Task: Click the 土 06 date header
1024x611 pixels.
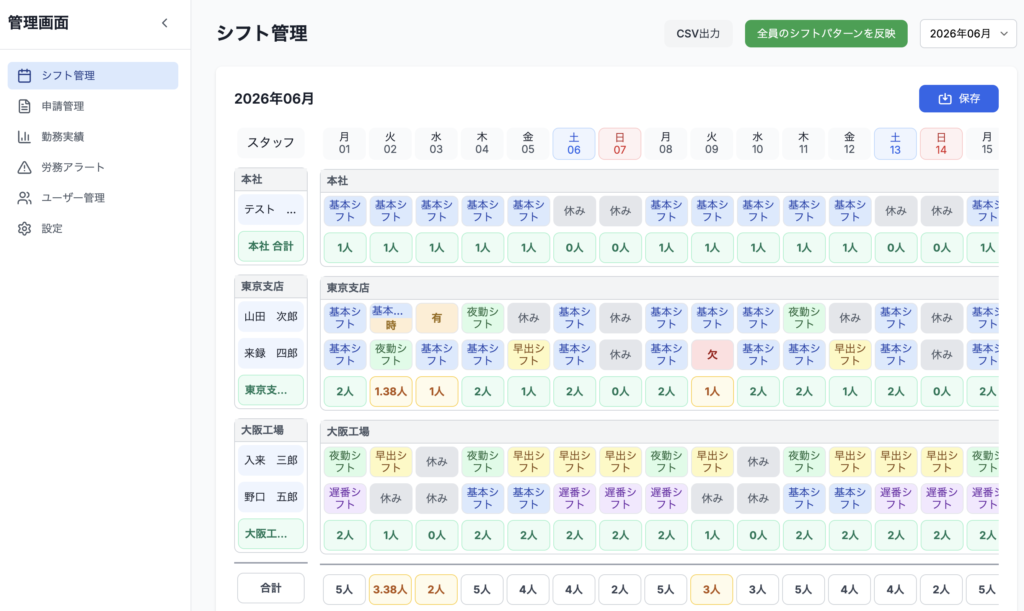Action: click(x=573, y=144)
